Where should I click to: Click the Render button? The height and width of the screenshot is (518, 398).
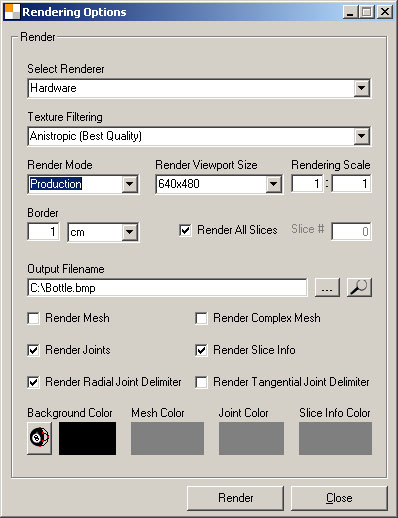(x=235, y=498)
